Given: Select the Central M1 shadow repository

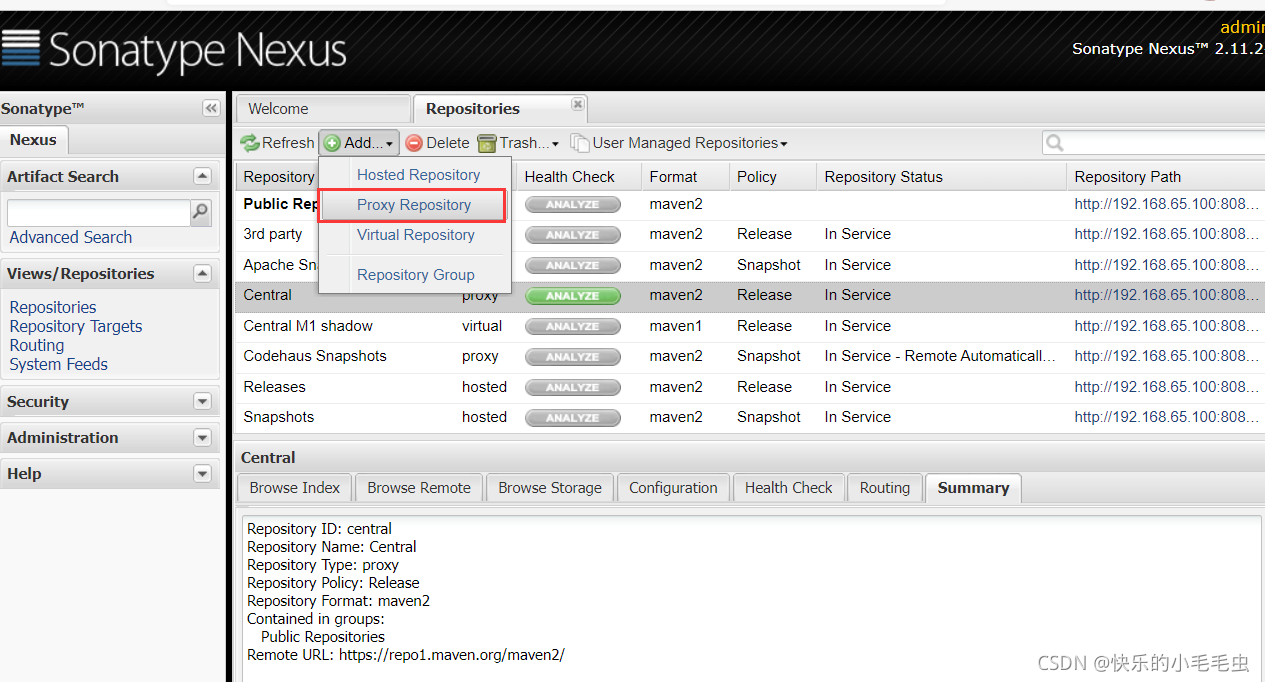Looking at the screenshot, I should coord(750,326).
